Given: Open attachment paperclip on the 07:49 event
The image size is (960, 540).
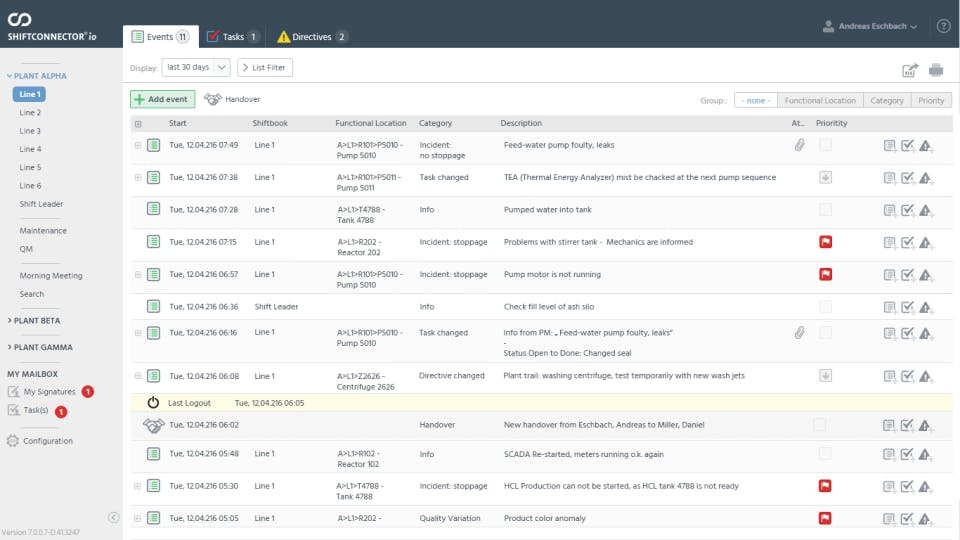Looking at the screenshot, I should (x=799, y=145).
